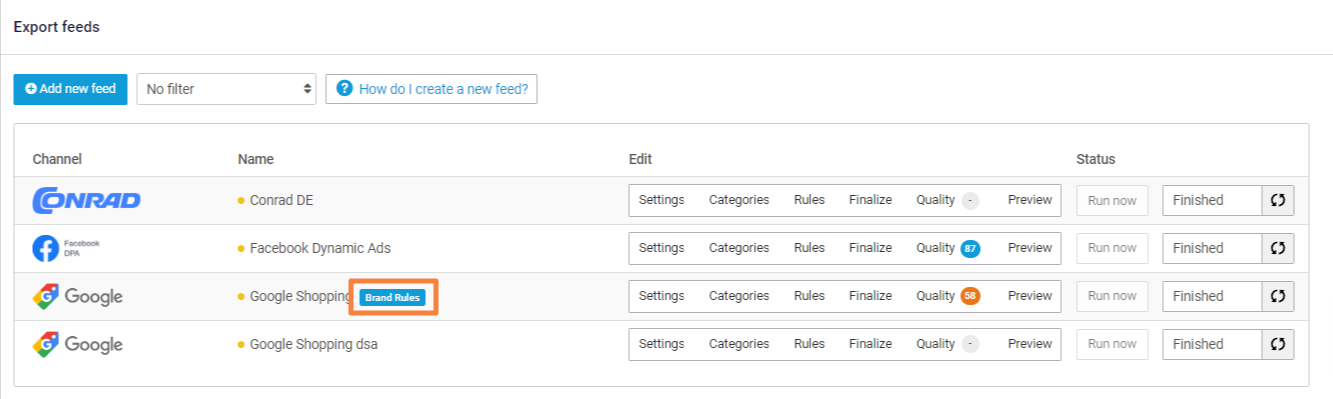The width and height of the screenshot is (1333, 399).
Task: Click the grey quality badge in Conrad DE row
Action: pos(970,200)
